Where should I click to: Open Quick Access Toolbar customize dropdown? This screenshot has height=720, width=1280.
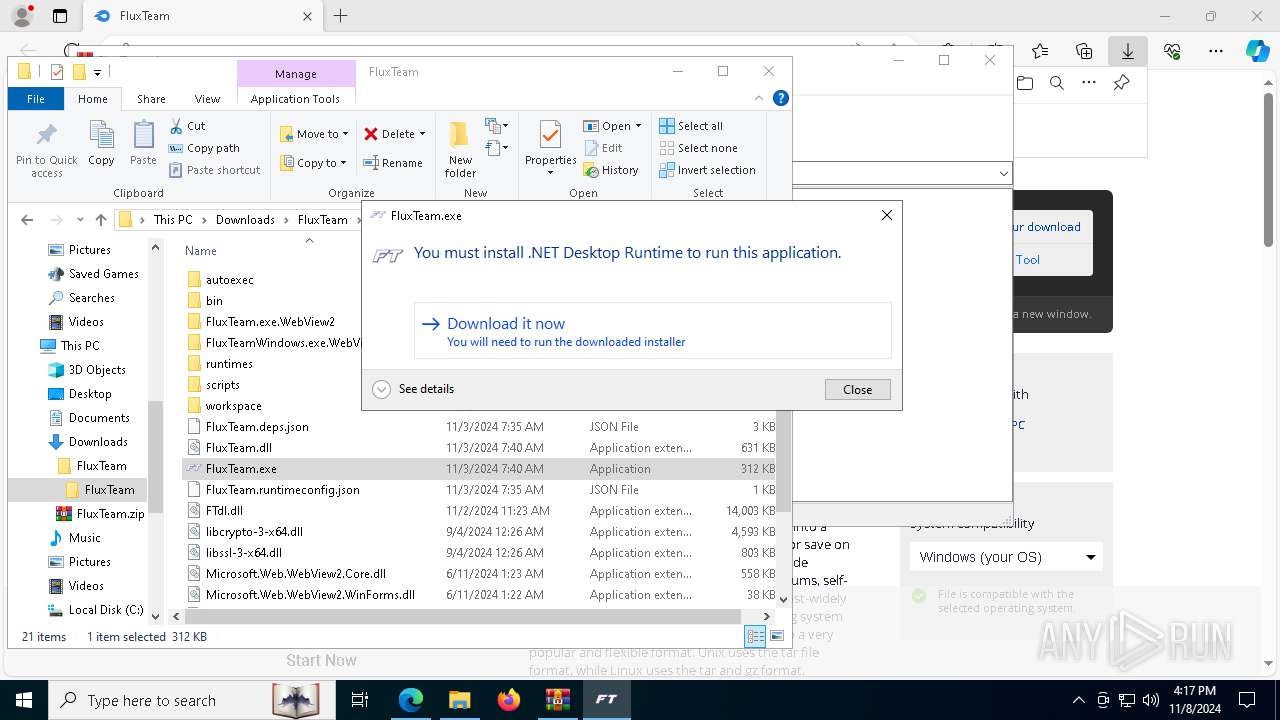tap(97, 72)
